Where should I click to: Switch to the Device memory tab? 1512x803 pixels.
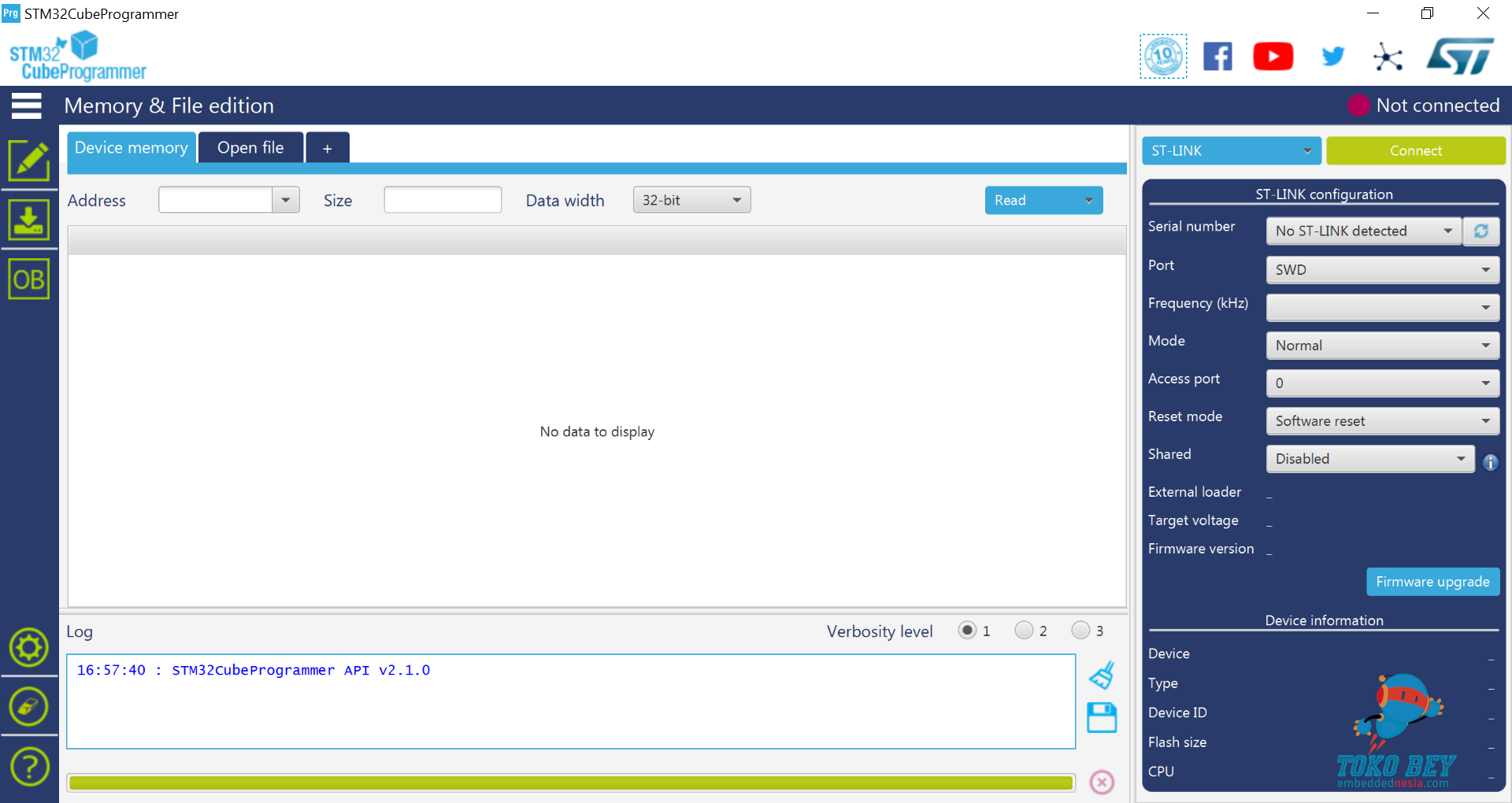click(132, 147)
